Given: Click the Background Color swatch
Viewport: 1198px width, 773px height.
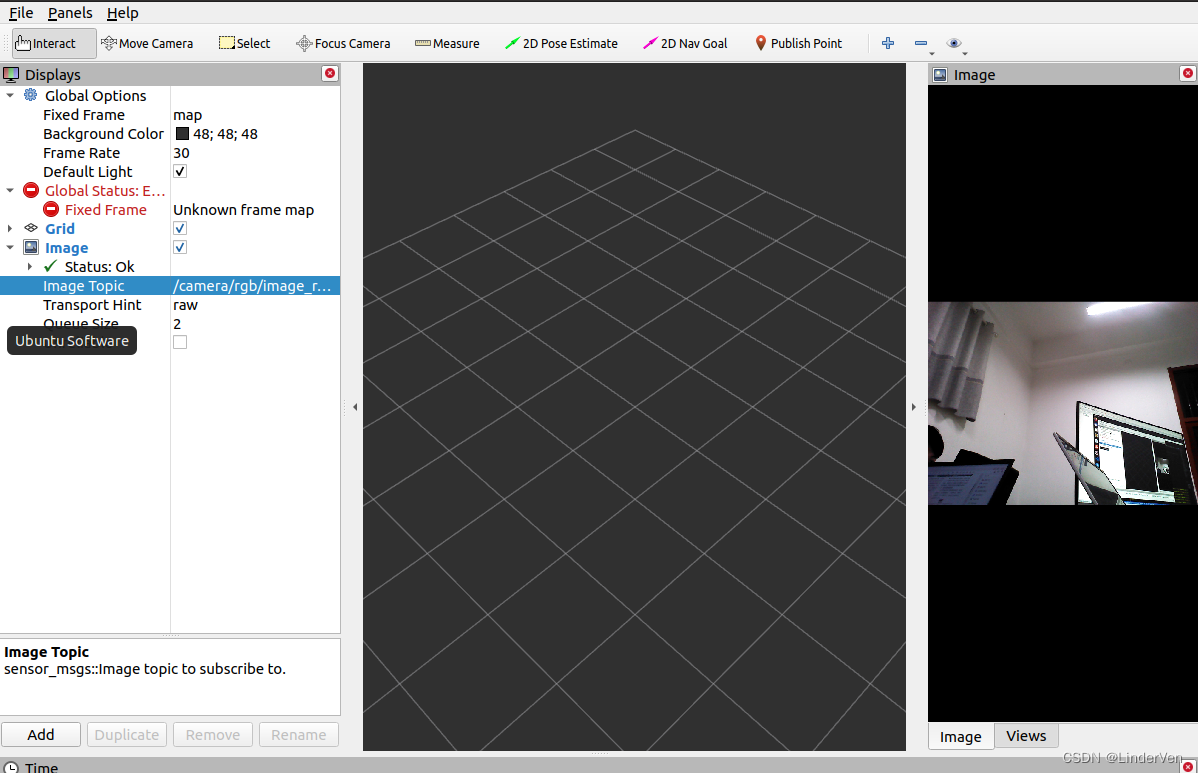Looking at the screenshot, I should click(x=182, y=134).
